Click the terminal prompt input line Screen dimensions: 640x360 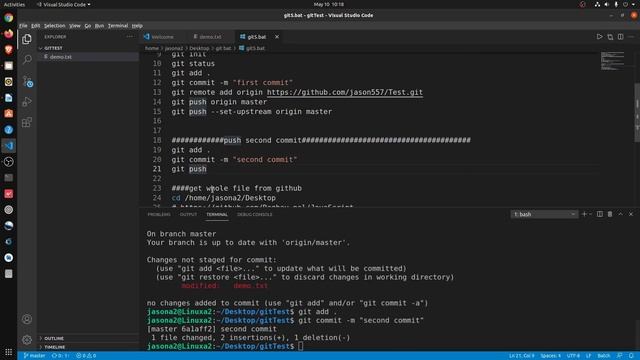(301, 346)
